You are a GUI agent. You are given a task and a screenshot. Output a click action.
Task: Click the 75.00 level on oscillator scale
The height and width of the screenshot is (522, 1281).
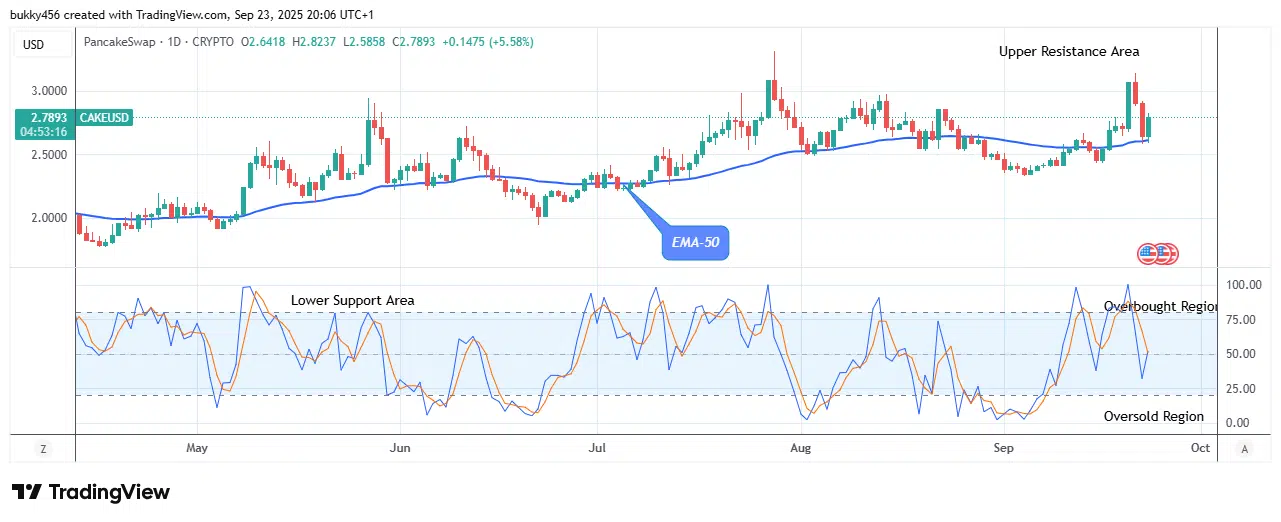[x=1243, y=320]
